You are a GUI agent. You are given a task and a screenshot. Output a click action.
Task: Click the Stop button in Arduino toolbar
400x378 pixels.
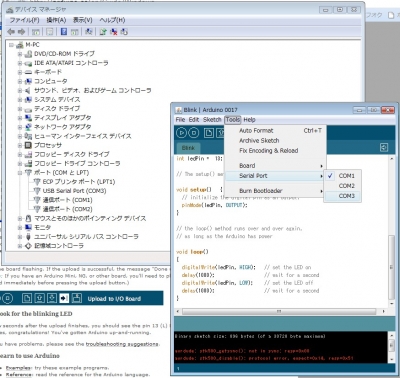tap(194, 133)
